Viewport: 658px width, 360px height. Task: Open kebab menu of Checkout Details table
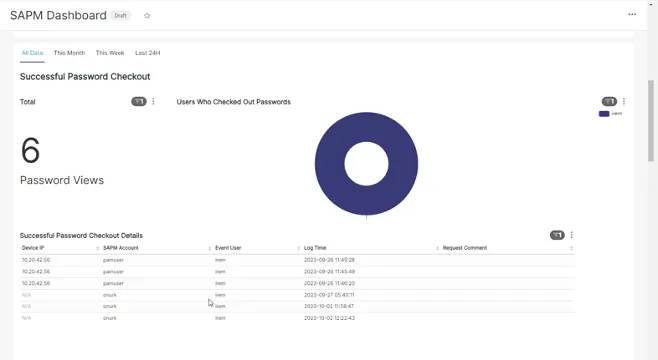tap(572, 235)
